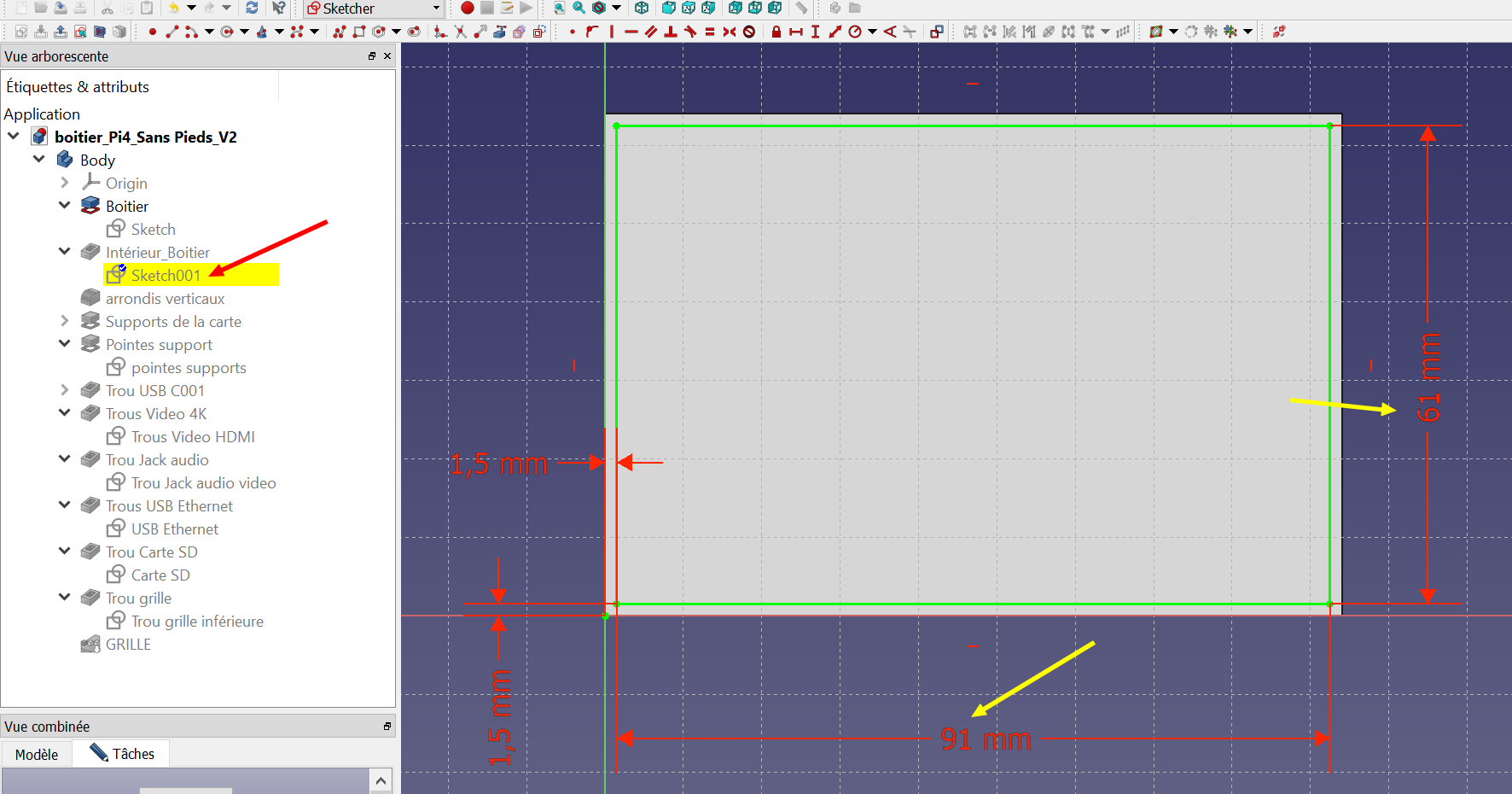Switch to the Modèle tab
1512x794 pixels.
click(x=37, y=754)
